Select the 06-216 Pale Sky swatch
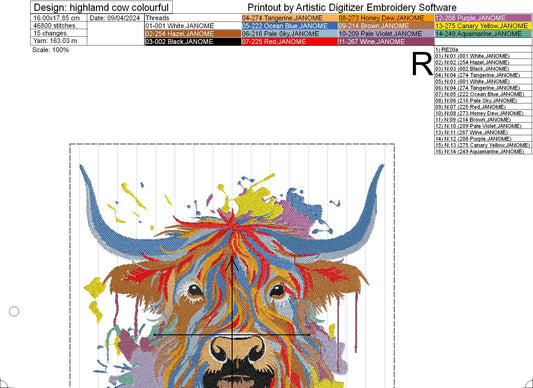The width and height of the screenshot is (533, 388). [290, 34]
